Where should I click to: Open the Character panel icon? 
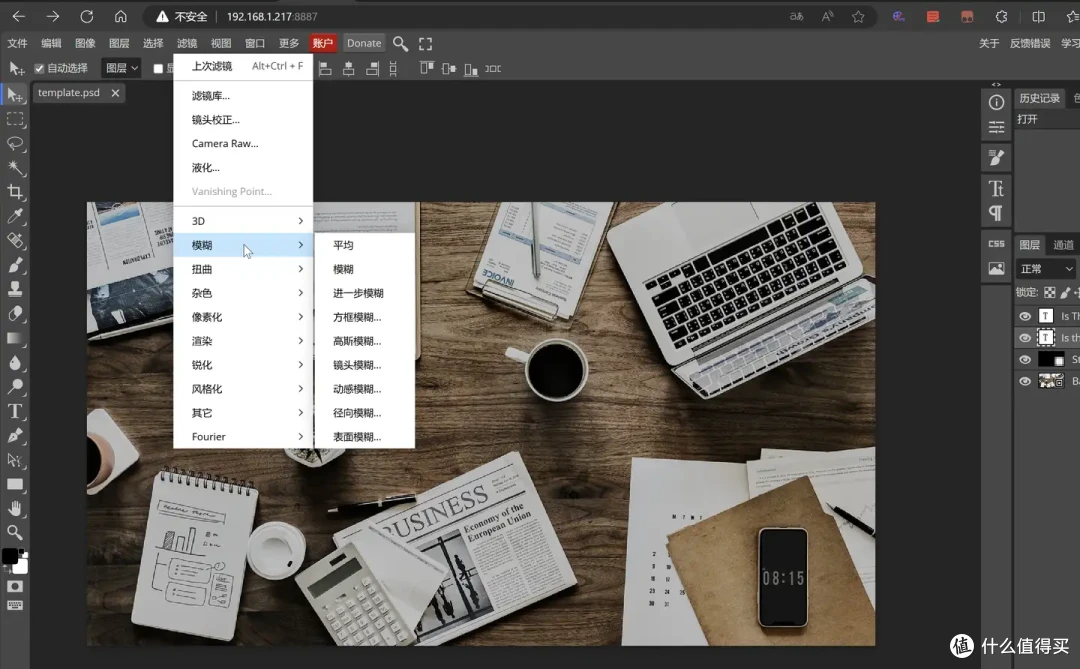point(996,188)
